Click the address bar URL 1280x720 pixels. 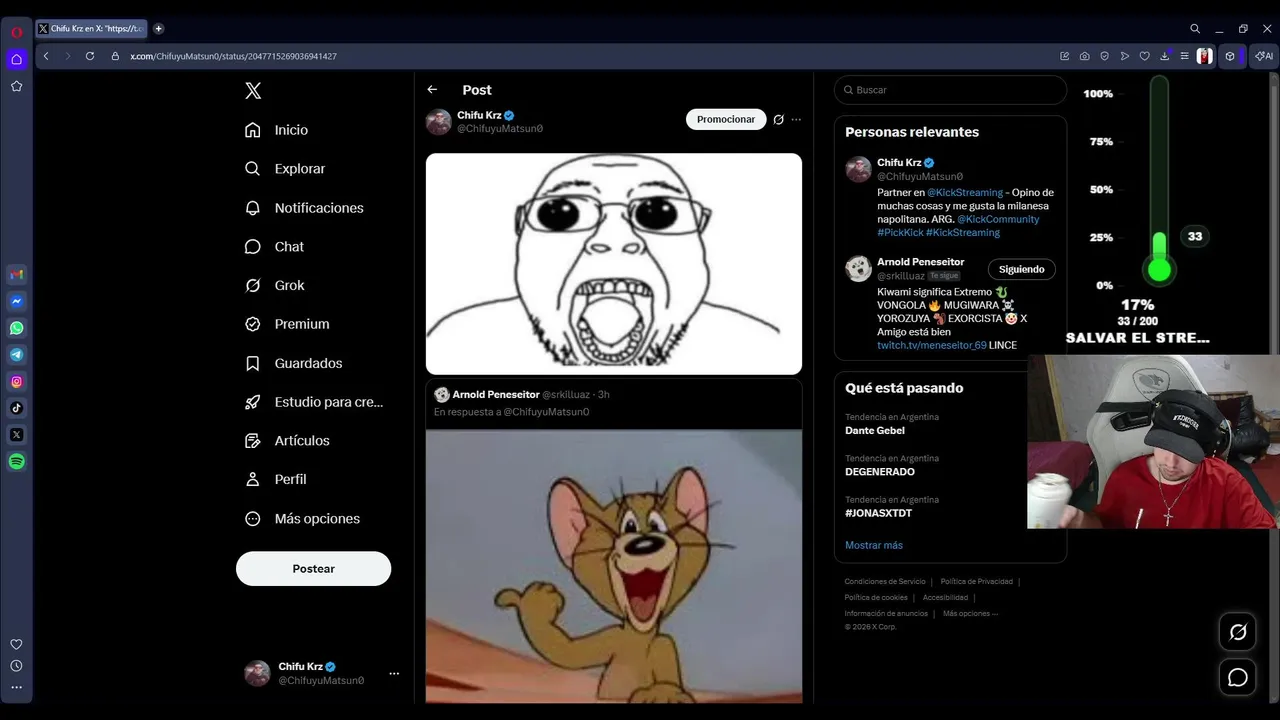[233, 56]
